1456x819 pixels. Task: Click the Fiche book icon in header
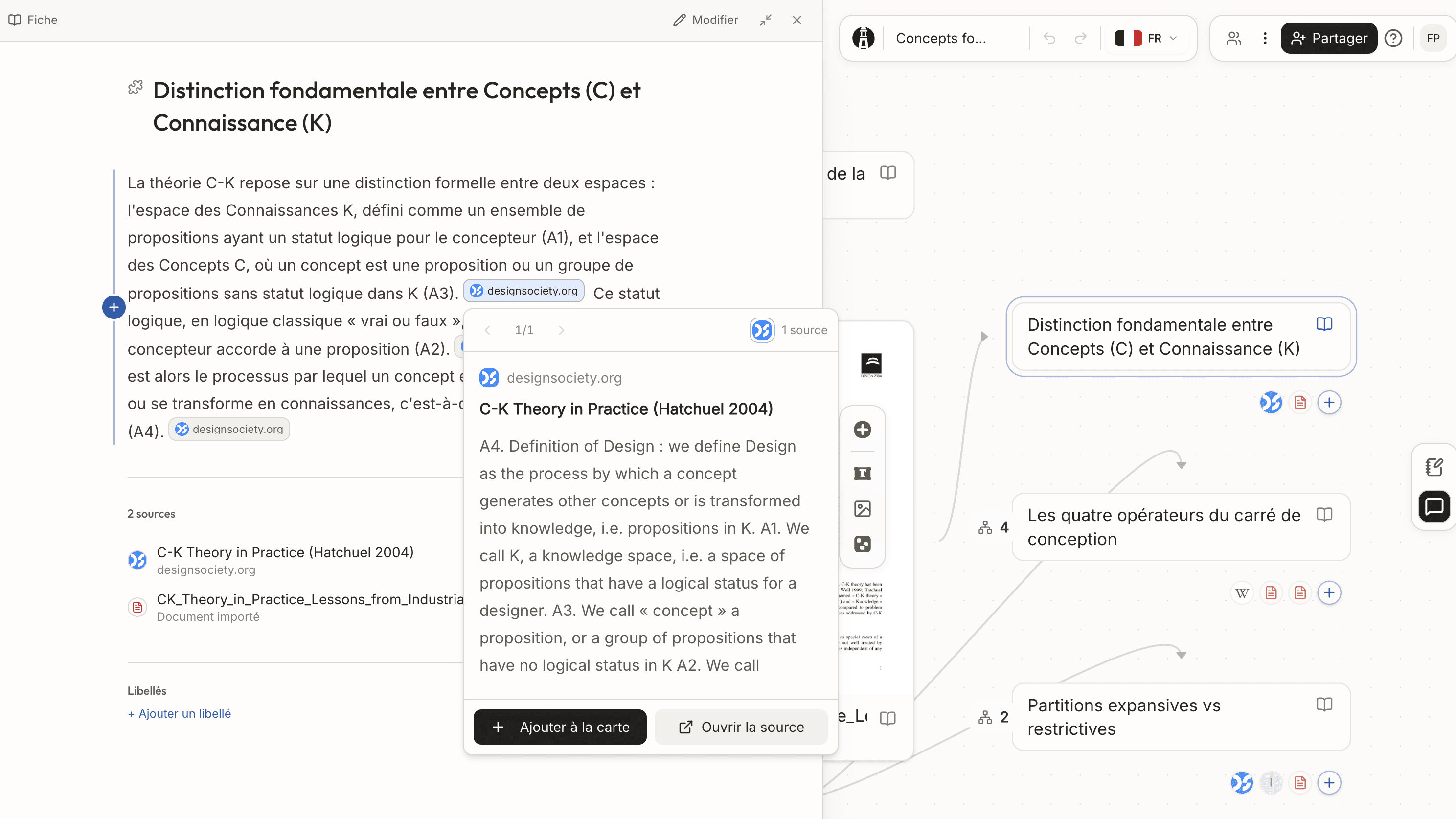(15, 20)
